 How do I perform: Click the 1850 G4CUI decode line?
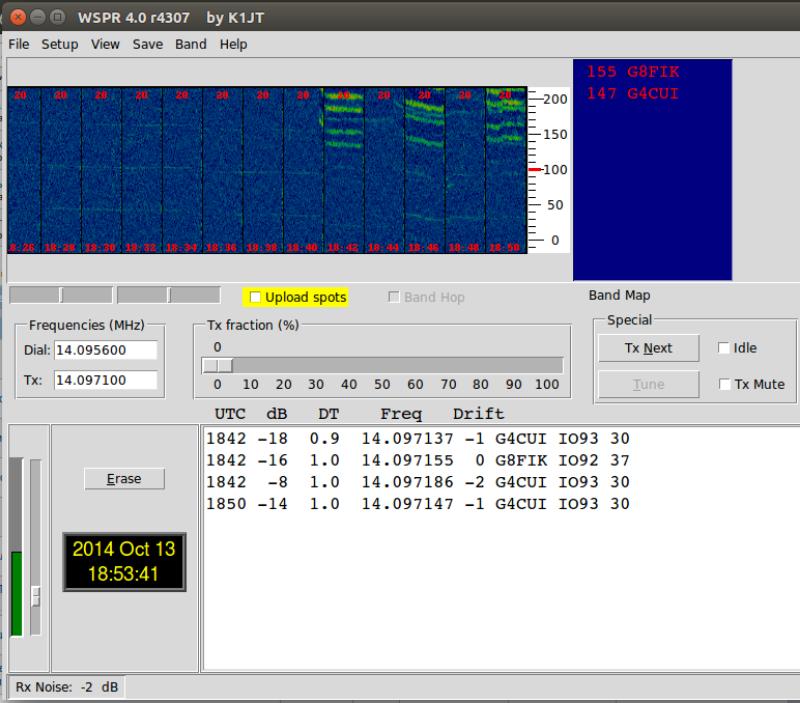pos(417,504)
